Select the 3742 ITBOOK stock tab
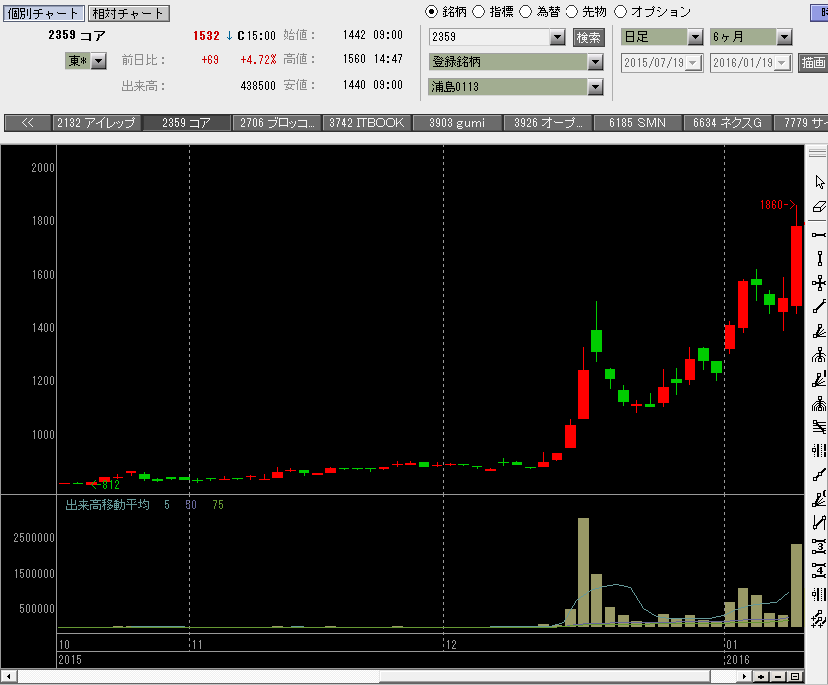The width and height of the screenshot is (828, 685). pyautogui.click(x=367, y=123)
